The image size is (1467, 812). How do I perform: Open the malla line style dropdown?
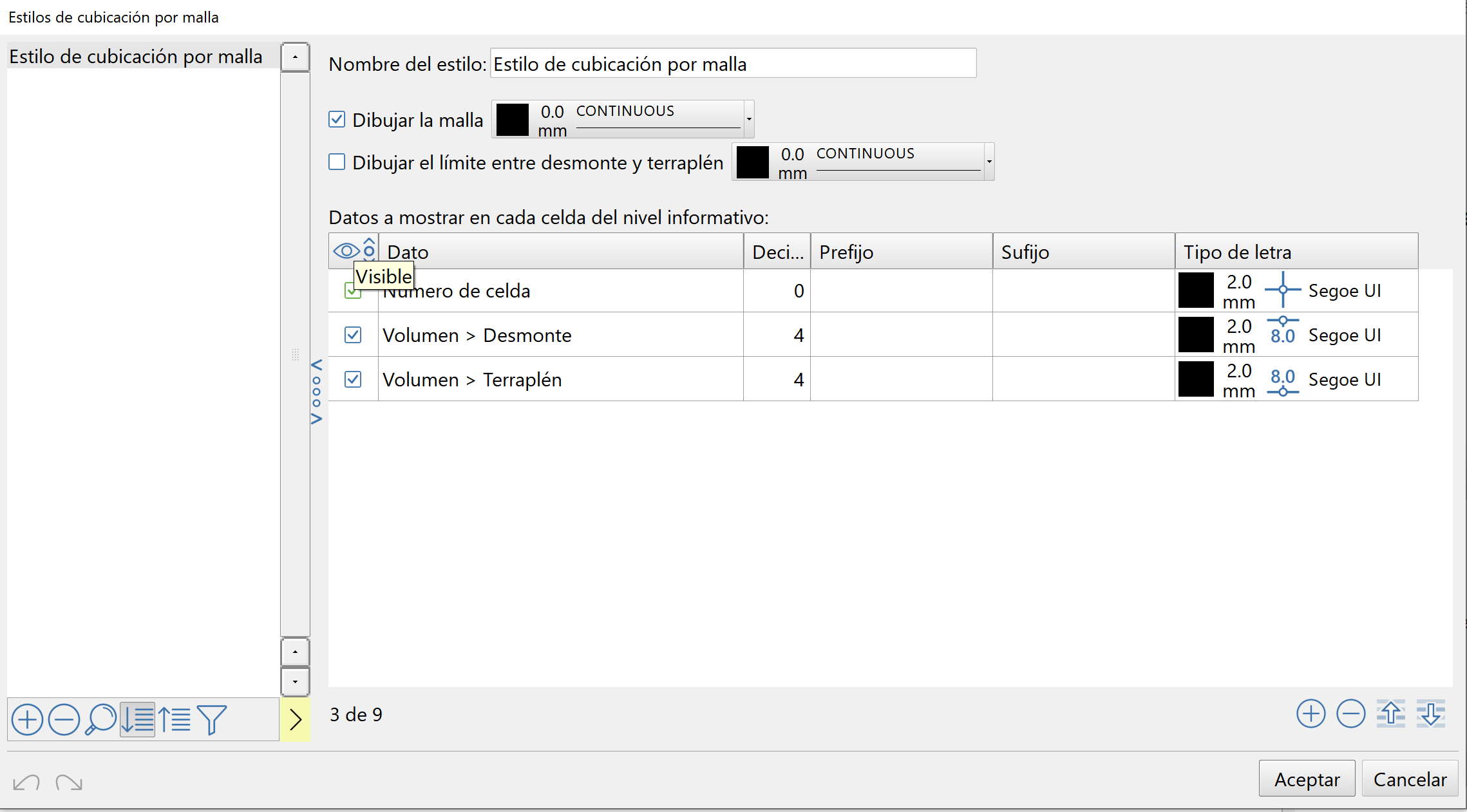[748, 119]
